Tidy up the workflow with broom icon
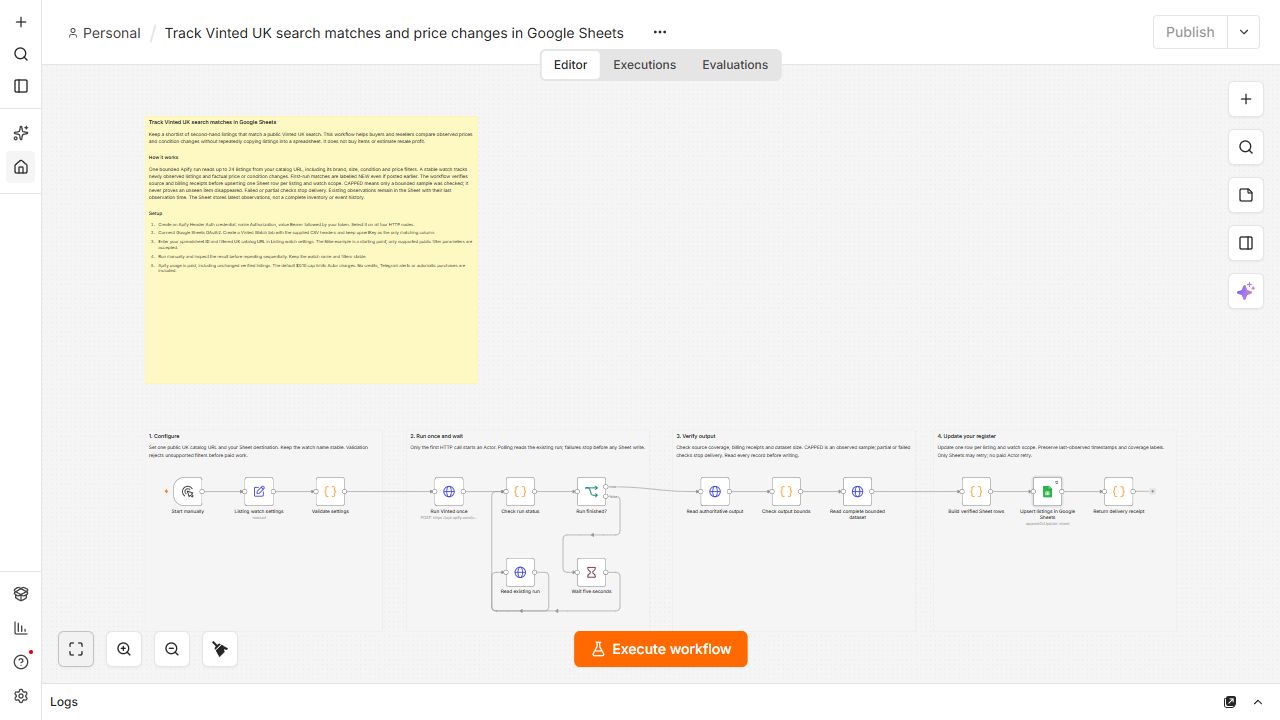Viewport: 1280px width, 720px height. (220, 649)
